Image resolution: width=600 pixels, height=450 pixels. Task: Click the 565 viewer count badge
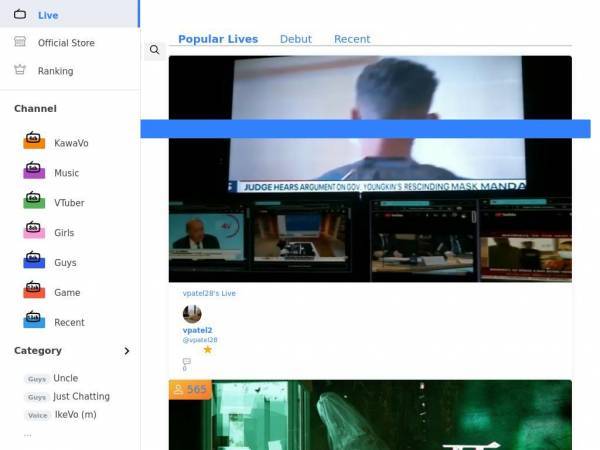190,390
